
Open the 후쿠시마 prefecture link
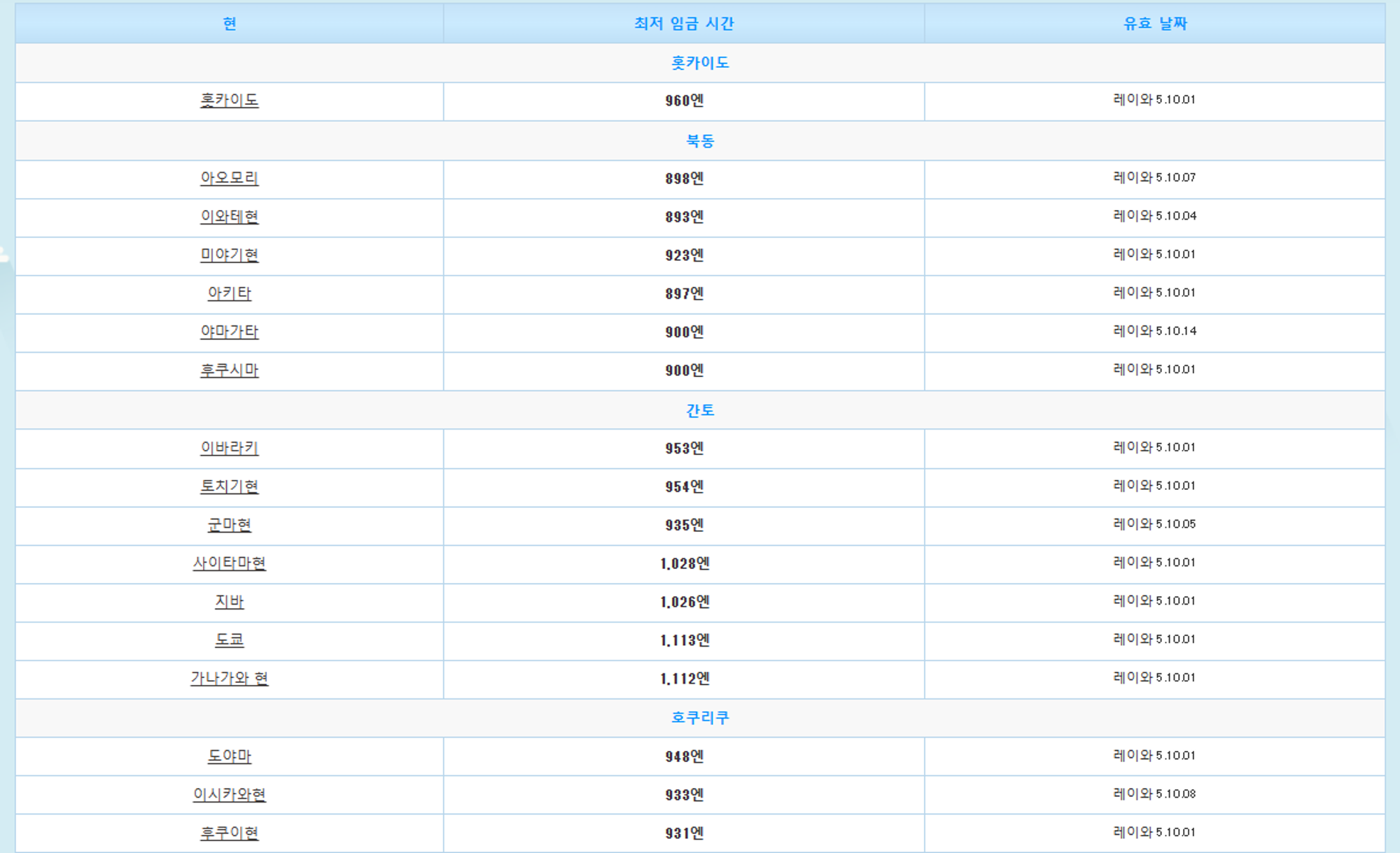230,370
